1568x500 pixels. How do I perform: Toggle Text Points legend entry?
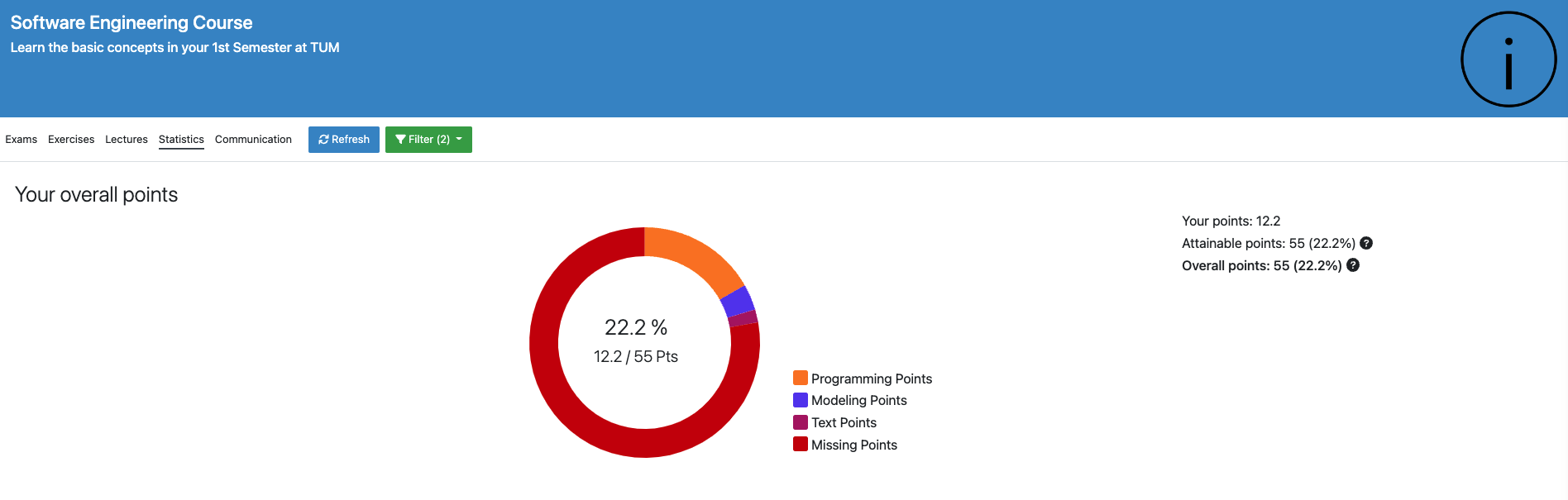pyautogui.click(x=844, y=422)
